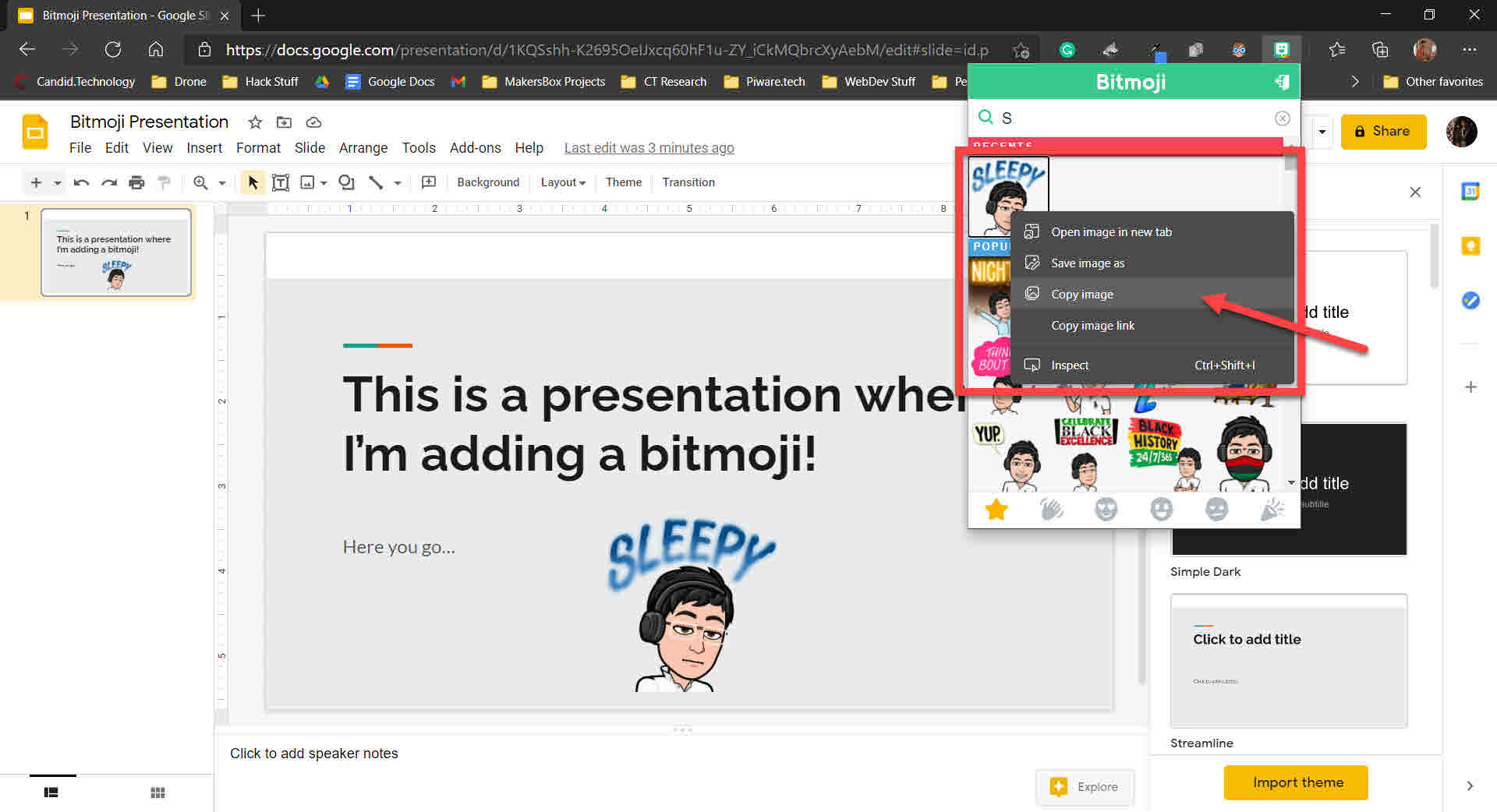The image size is (1497, 812).
Task: Click the Share button
Action: coord(1383,132)
